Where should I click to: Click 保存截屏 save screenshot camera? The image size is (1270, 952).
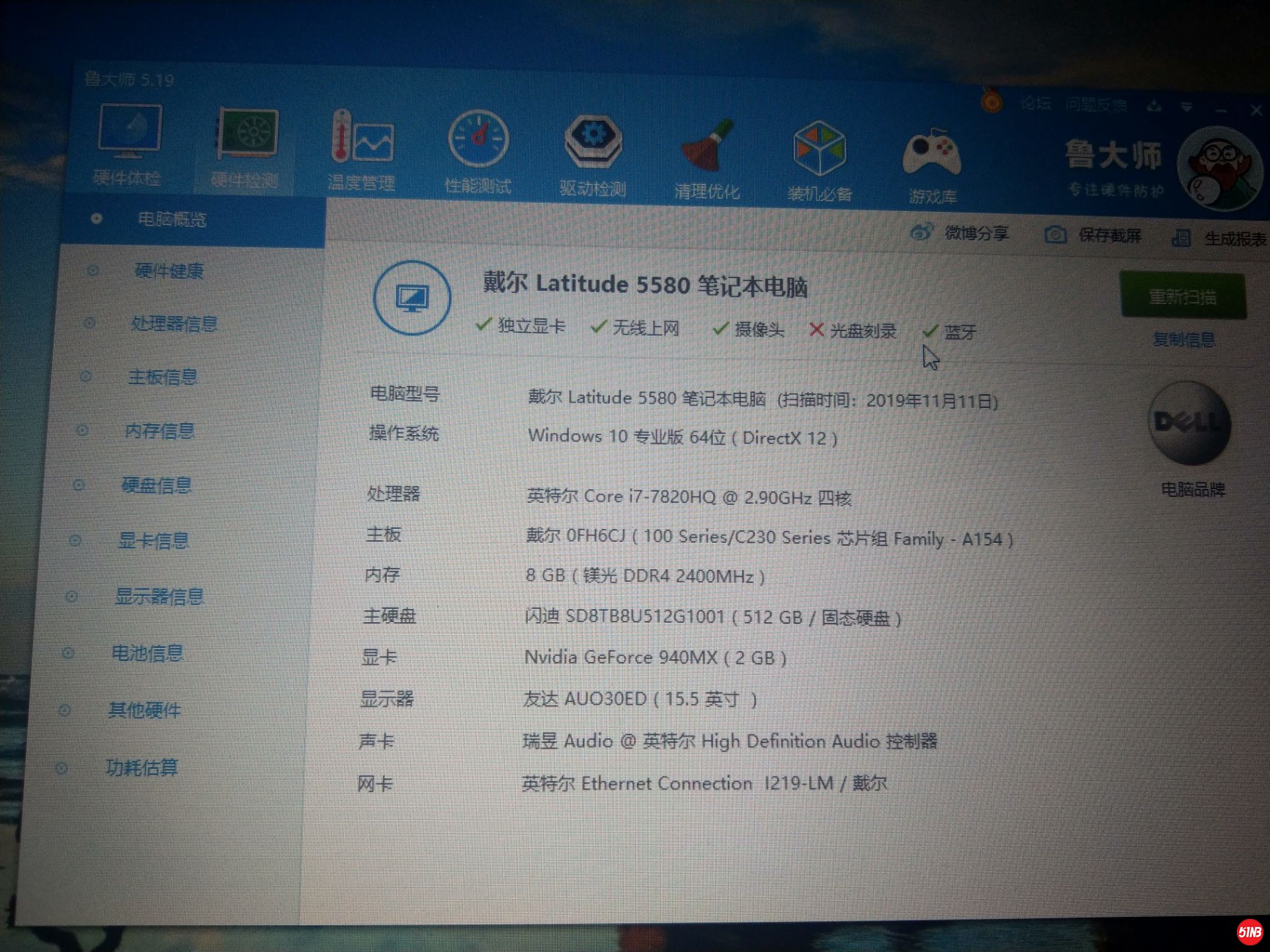(x=1055, y=235)
